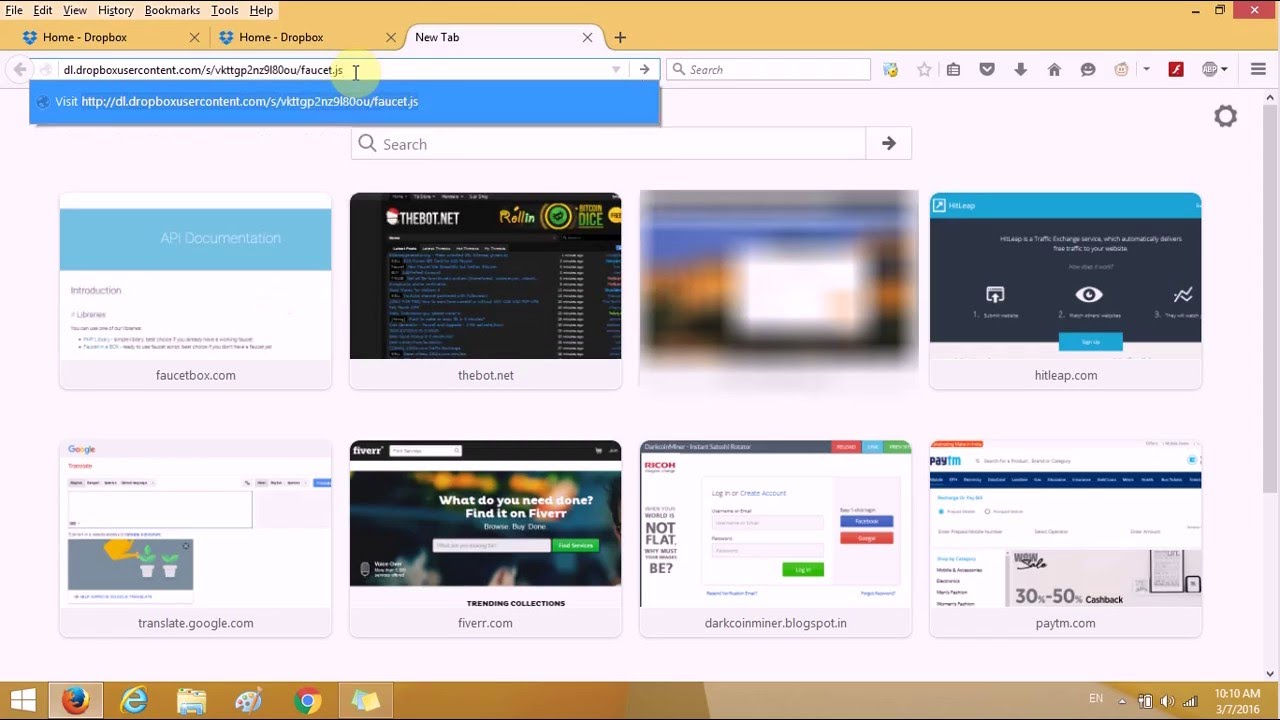1280x720 pixels.
Task: Click Firefox icon in taskbar
Action: pos(76,701)
